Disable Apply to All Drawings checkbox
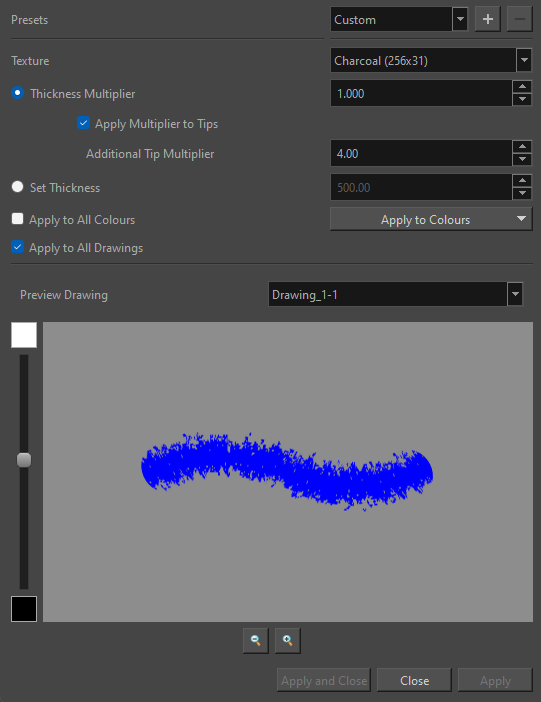Image resolution: width=541 pixels, height=702 pixels. click(x=17, y=247)
